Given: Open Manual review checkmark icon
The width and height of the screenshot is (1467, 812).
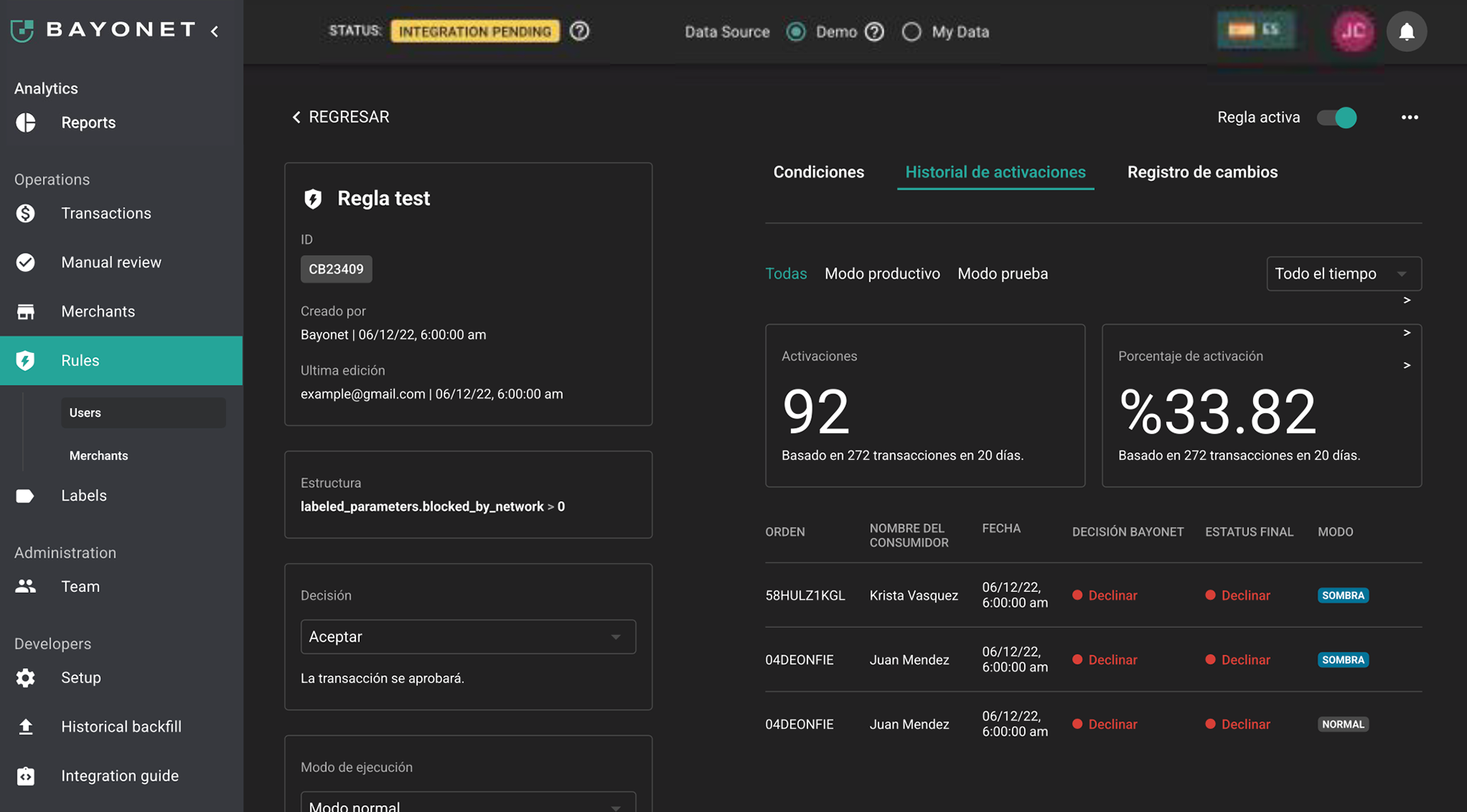Looking at the screenshot, I should pos(26,262).
